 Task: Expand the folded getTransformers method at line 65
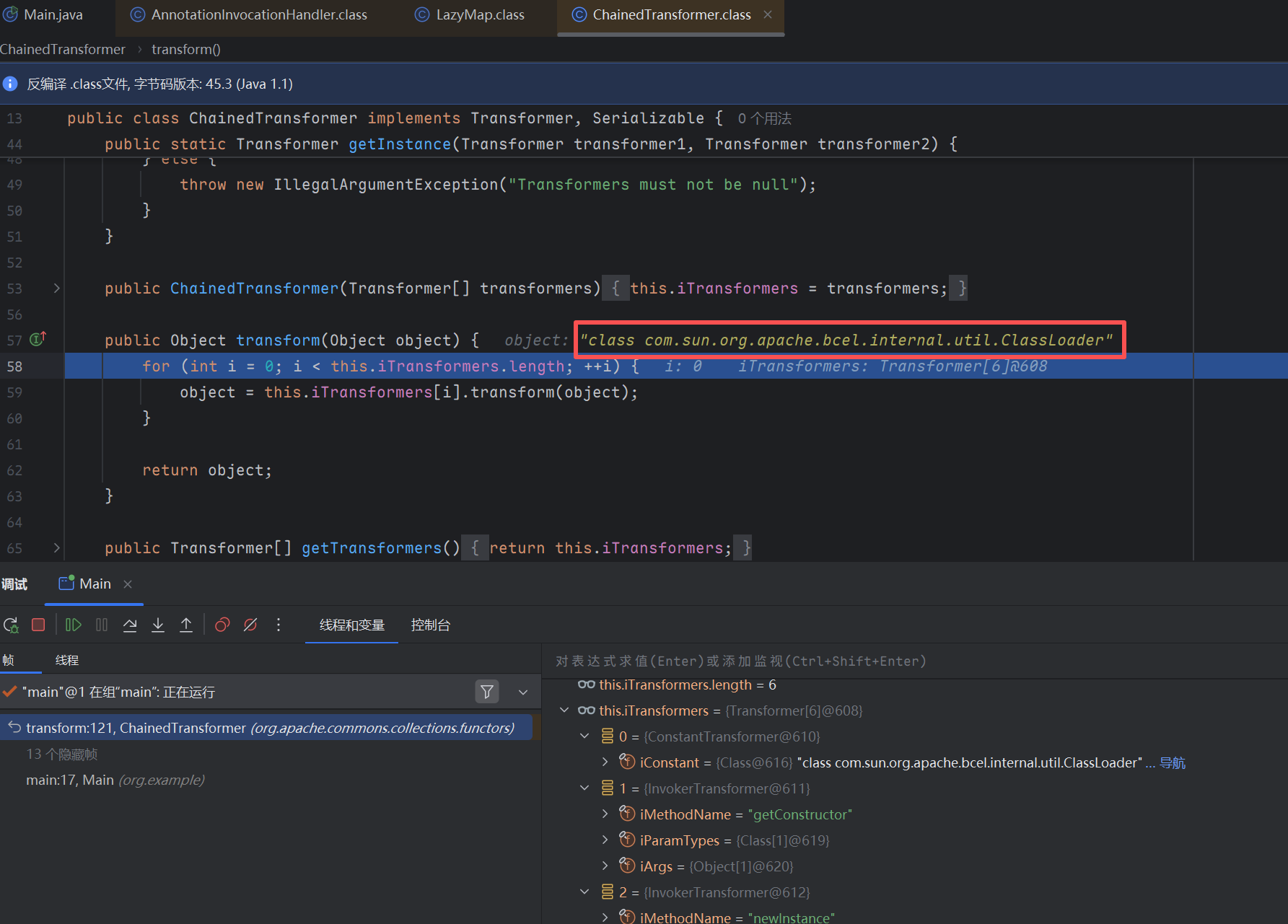click(56, 548)
